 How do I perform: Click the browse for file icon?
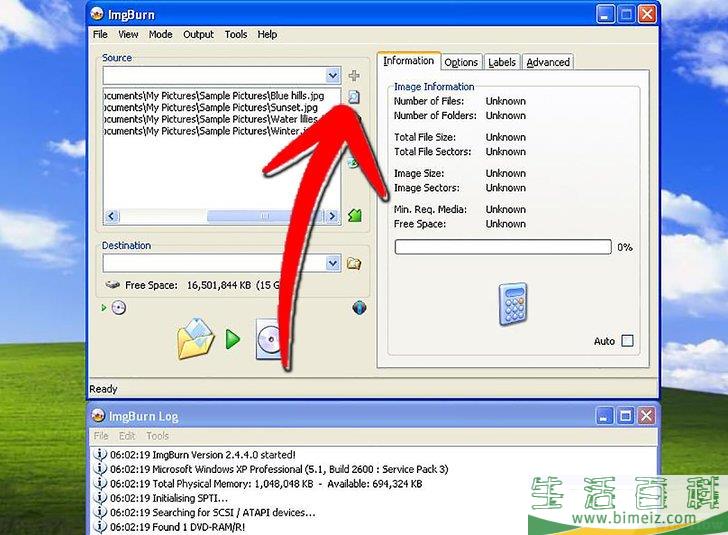(354, 97)
